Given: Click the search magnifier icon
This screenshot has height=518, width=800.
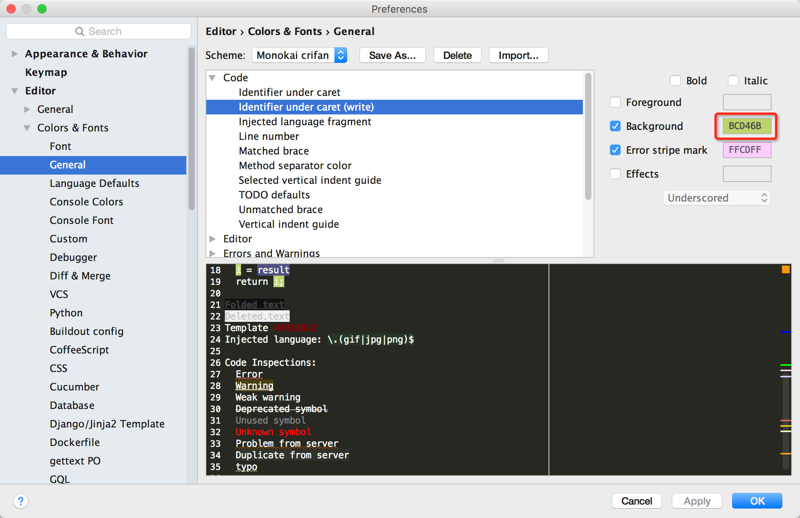Looking at the screenshot, I should [80, 32].
